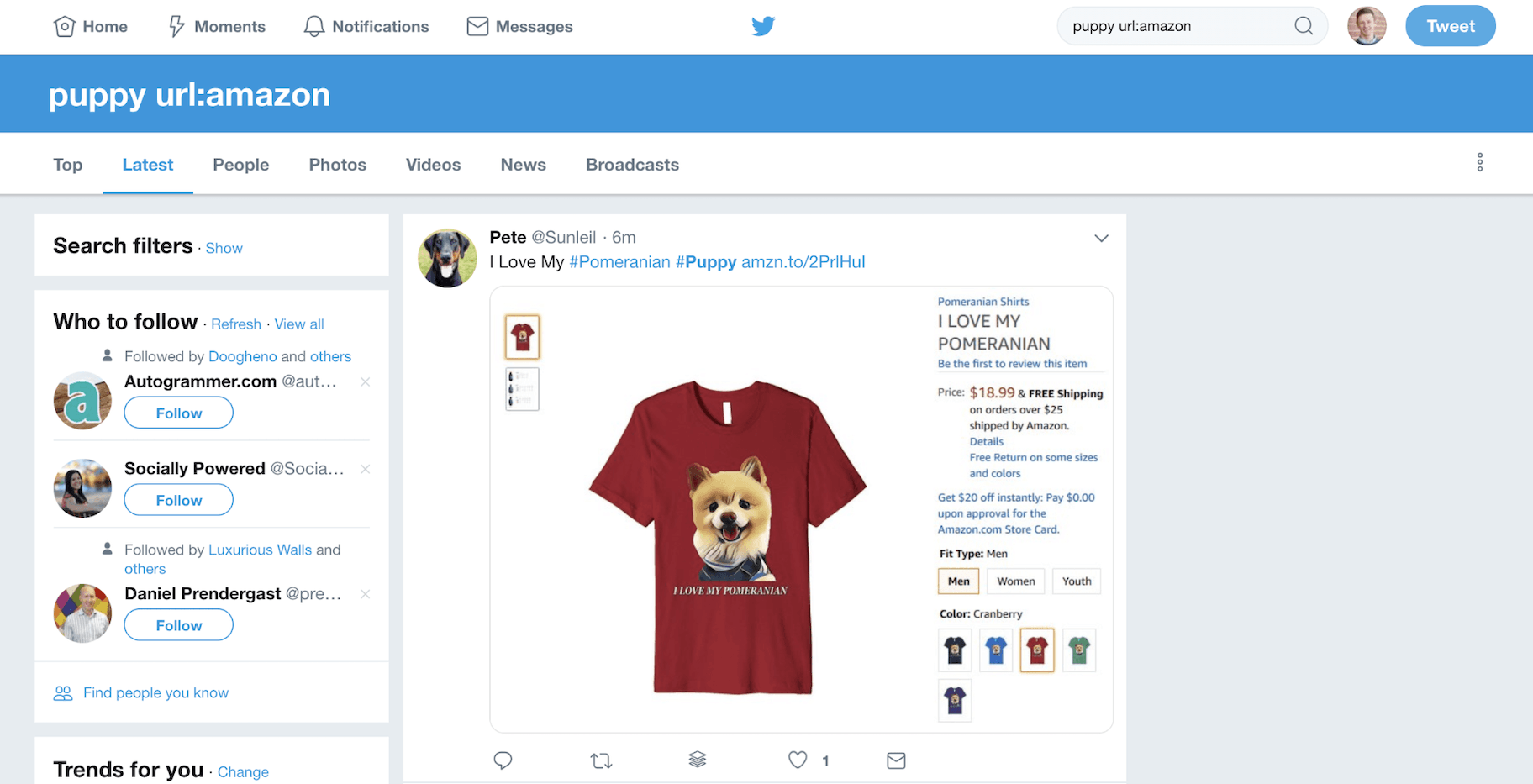Send tweet via direct message envelope icon
This screenshot has height=784, width=1533.
coord(896,760)
